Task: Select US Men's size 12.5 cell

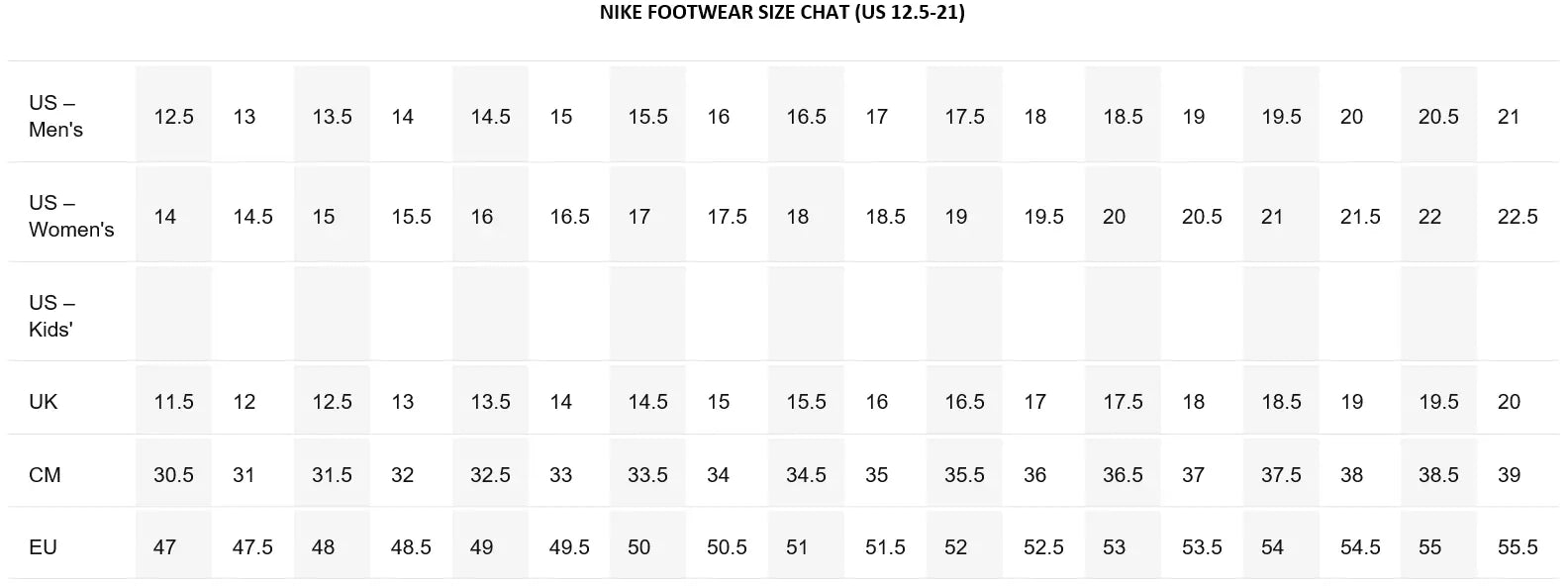Action: point(173,117)
